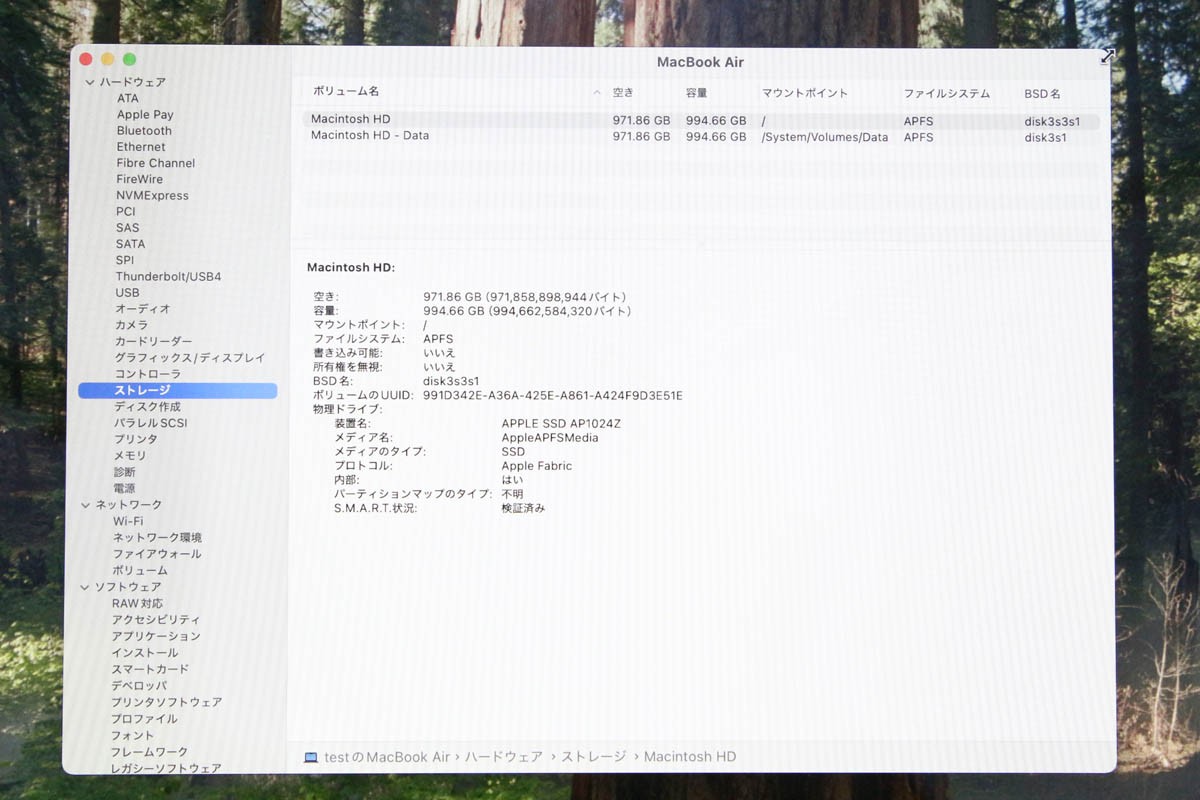Select the Macintosh HD - Data volume row
The height and width of the screenshot is (800, 1200).
coord(370,136)
